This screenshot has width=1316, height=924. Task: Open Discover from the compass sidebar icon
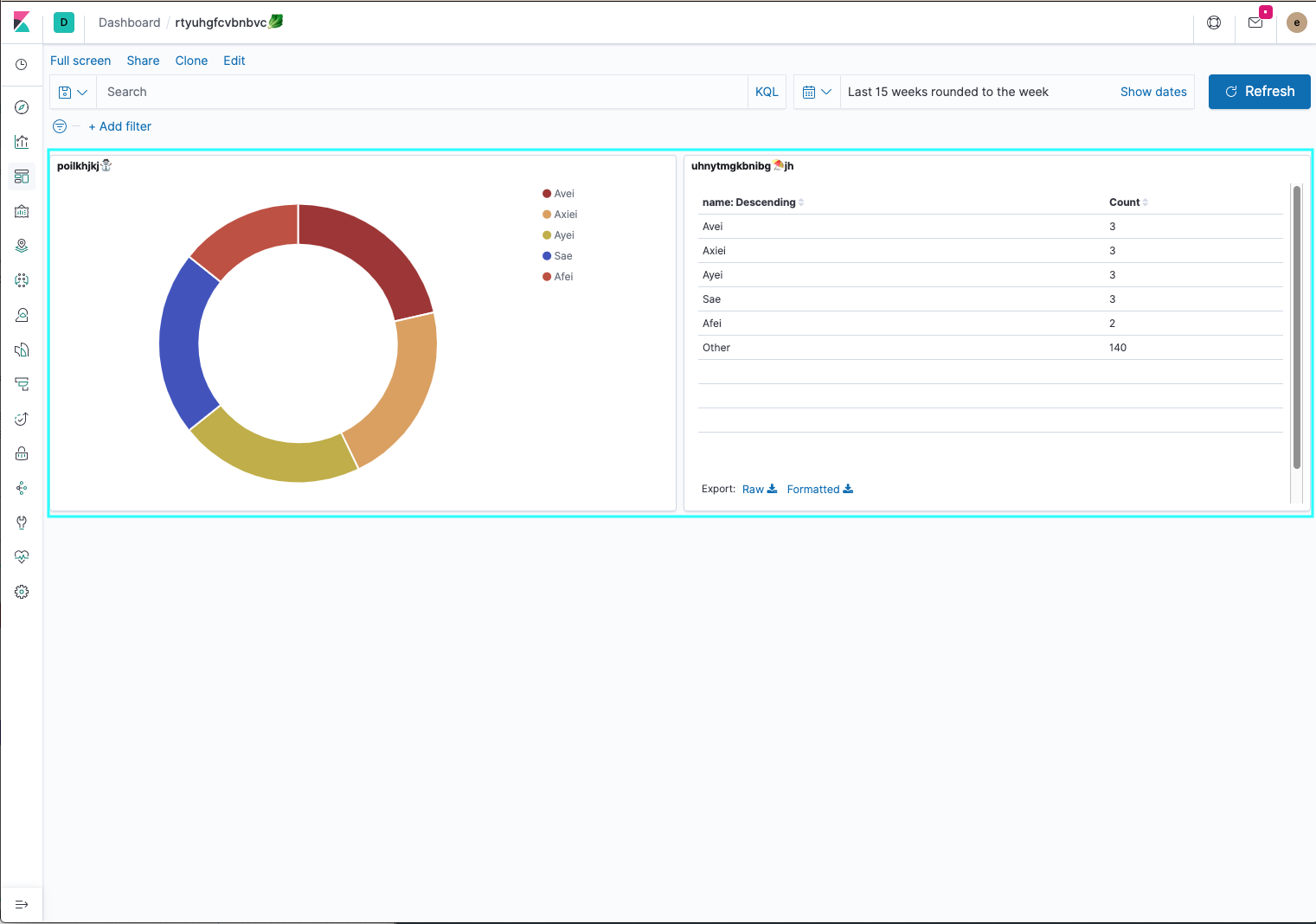[22, 107]
